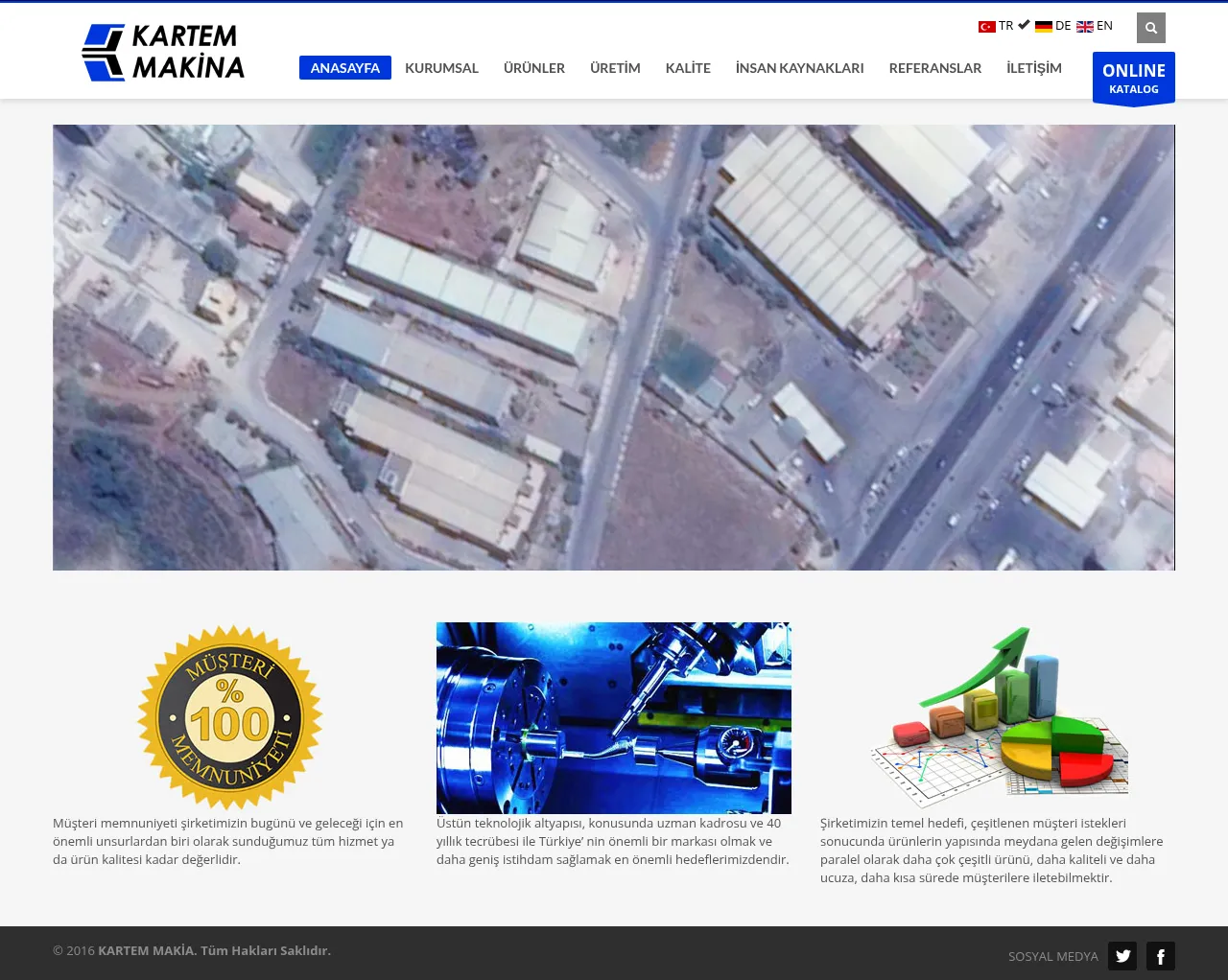Click the aerial factory slider image

tap(613, 347)
